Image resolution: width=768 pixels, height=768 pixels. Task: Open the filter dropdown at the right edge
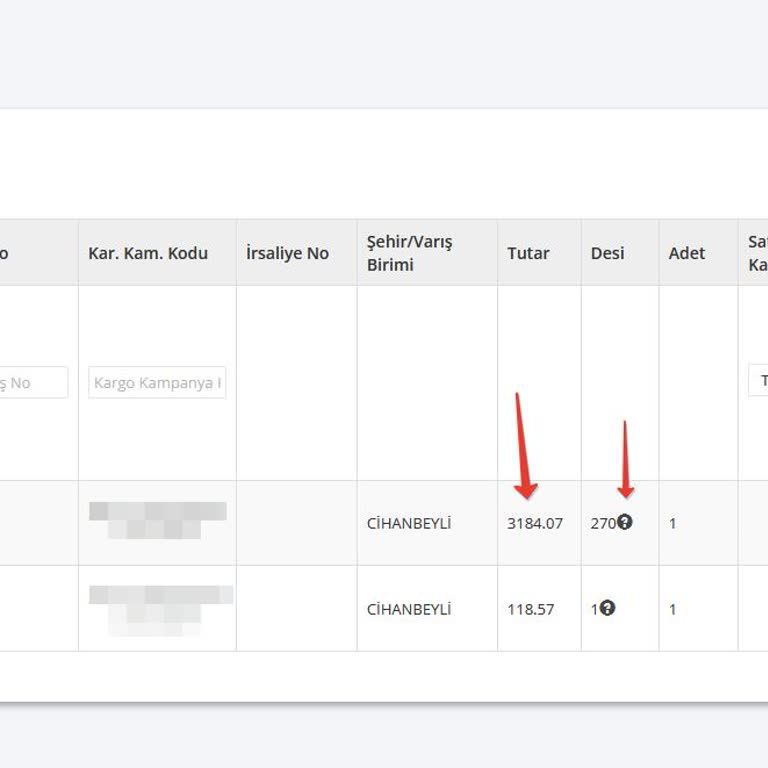tap(758, 381)
